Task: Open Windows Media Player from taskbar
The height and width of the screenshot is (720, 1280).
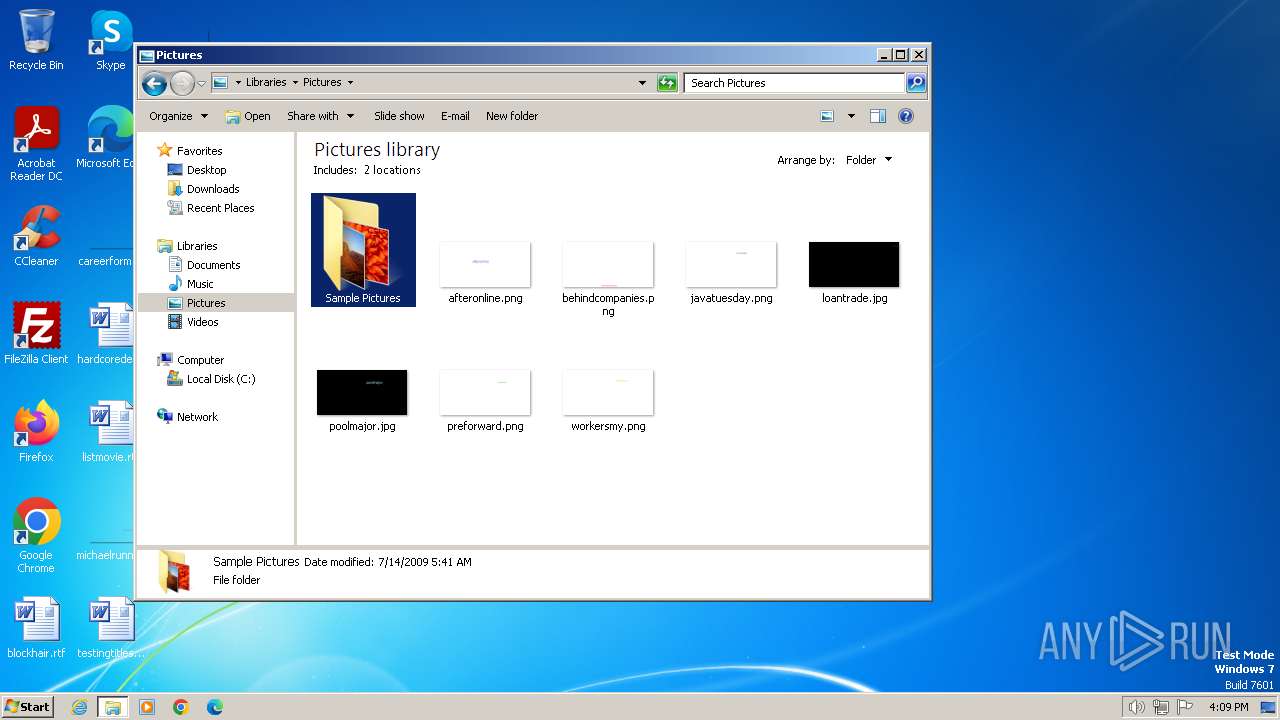Action: point(147,707)
